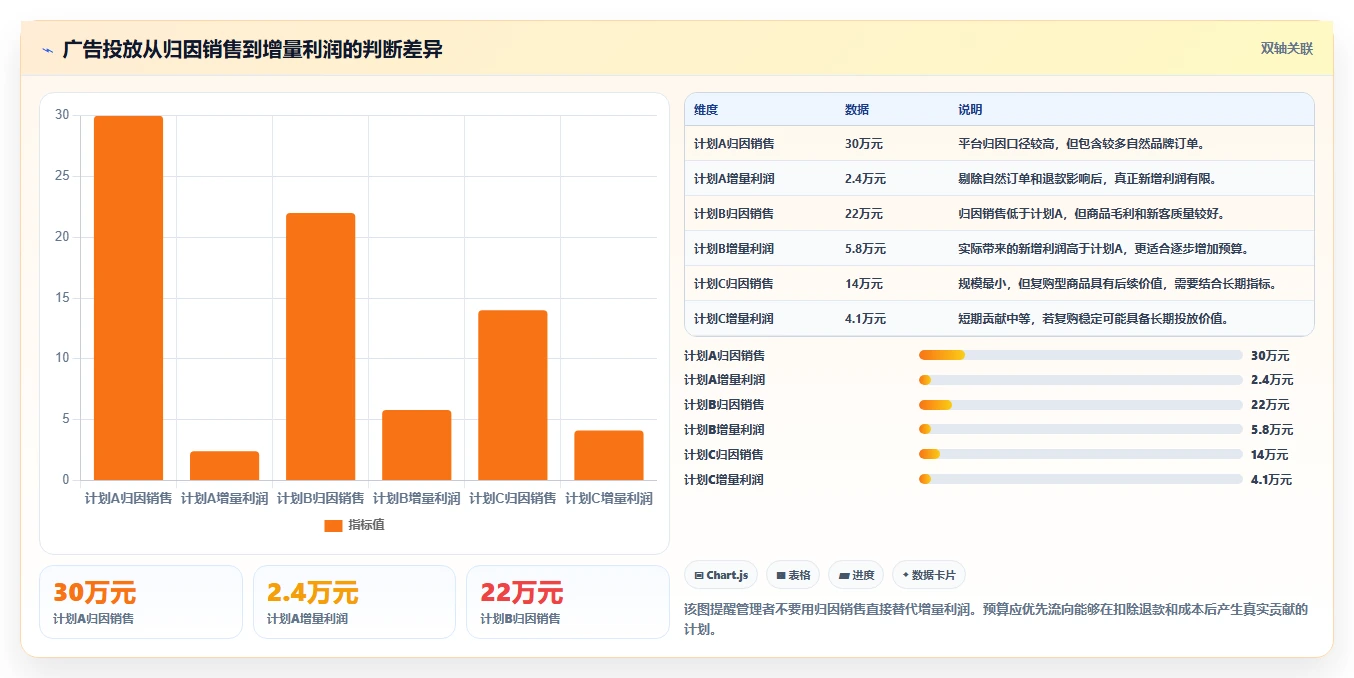Click table value 22万元
The width and height of the screenshot is (1354, 678).
pyautogui.click(x=864, y=214)
